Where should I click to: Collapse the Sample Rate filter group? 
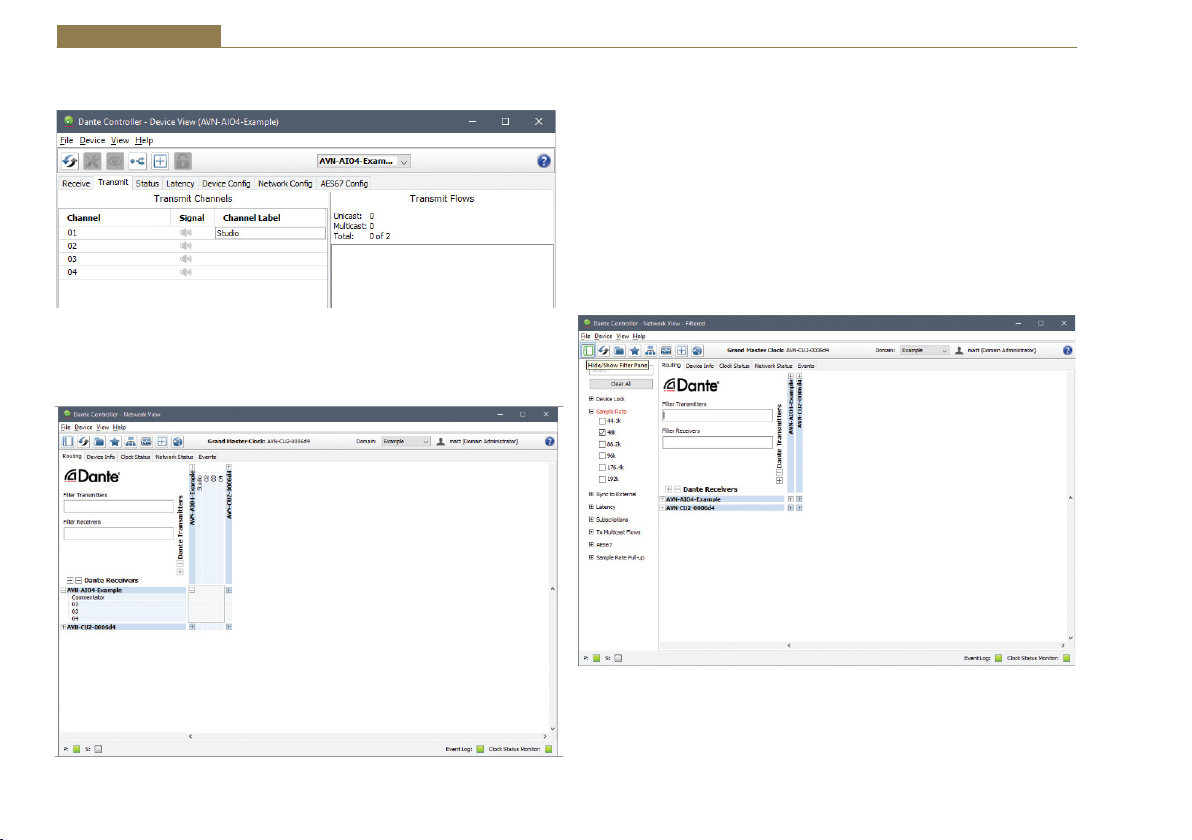click(x=591, y=411)
